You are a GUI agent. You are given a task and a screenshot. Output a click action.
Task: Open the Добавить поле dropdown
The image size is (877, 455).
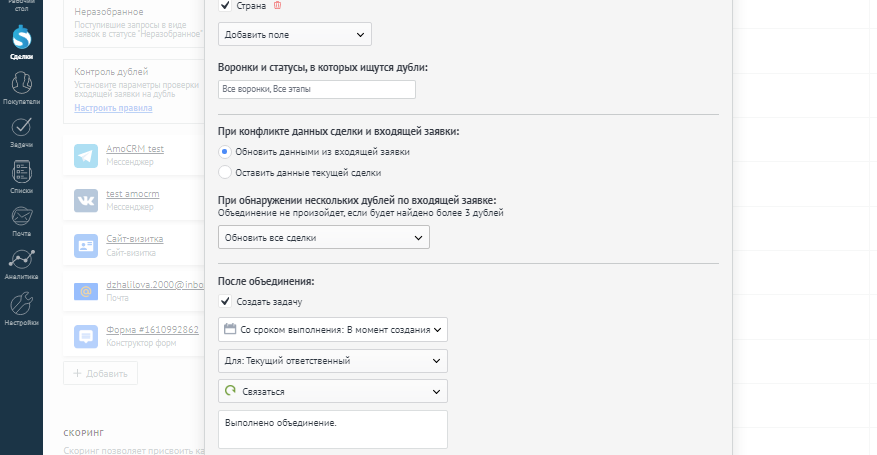pyautogui.click(x=295, y=34)
